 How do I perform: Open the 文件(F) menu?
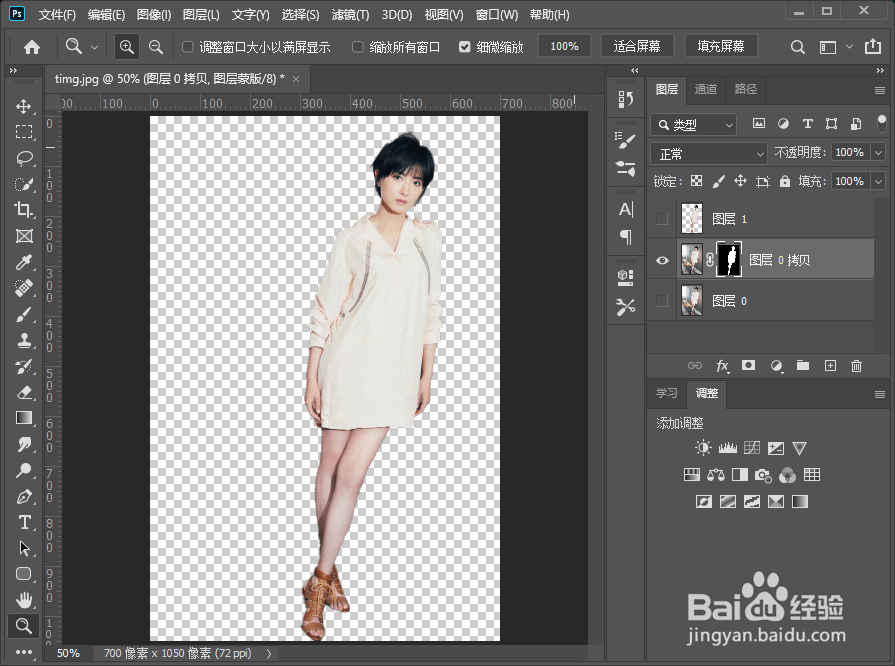[57, 15]
